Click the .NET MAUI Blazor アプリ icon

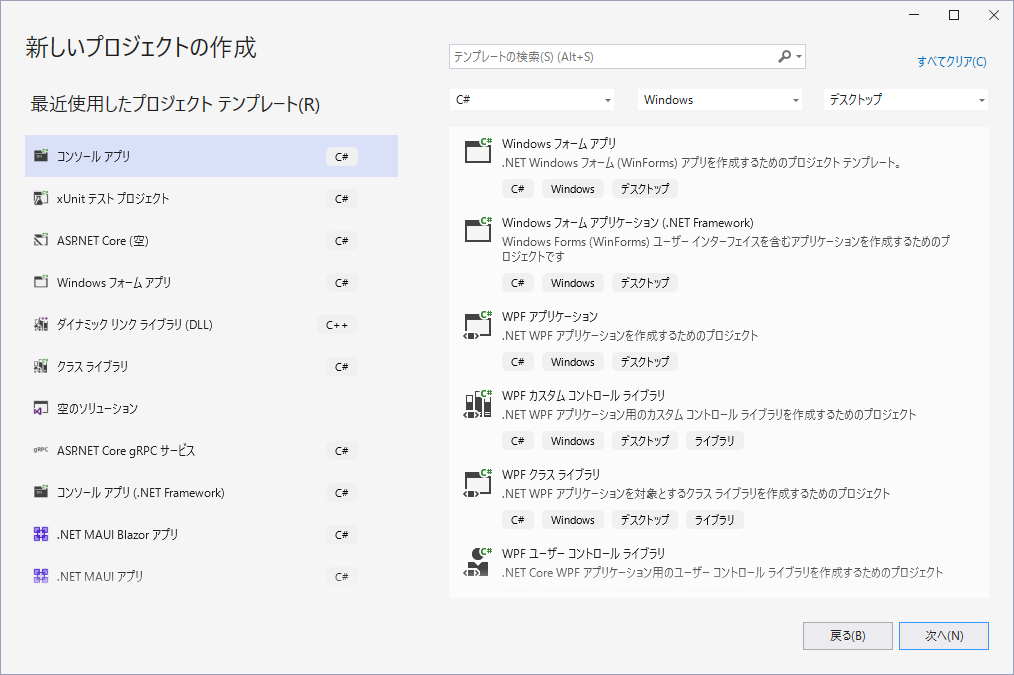[41, 534]
